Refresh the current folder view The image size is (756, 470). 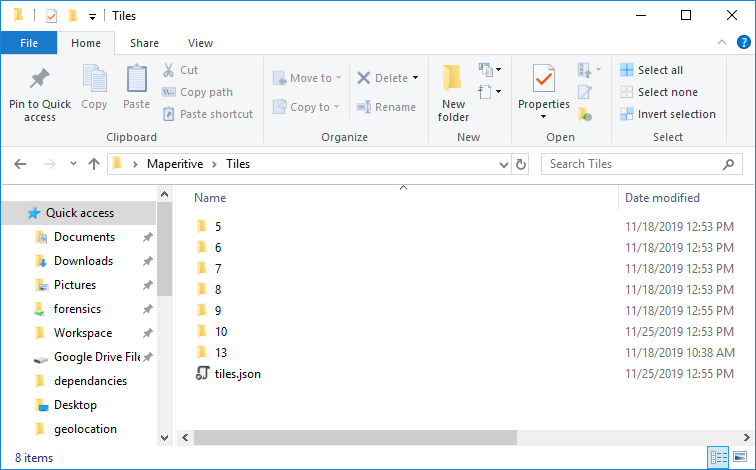[x=521, y=164]
